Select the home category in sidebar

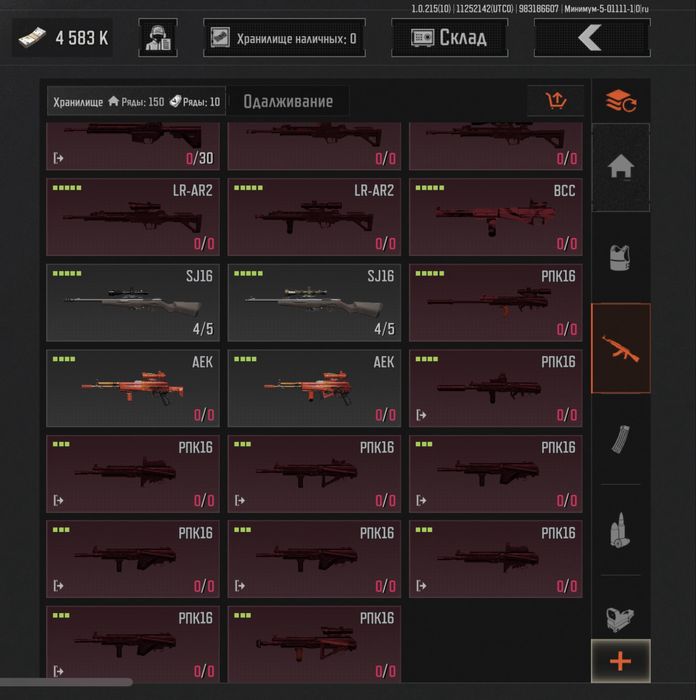point(621,167)
